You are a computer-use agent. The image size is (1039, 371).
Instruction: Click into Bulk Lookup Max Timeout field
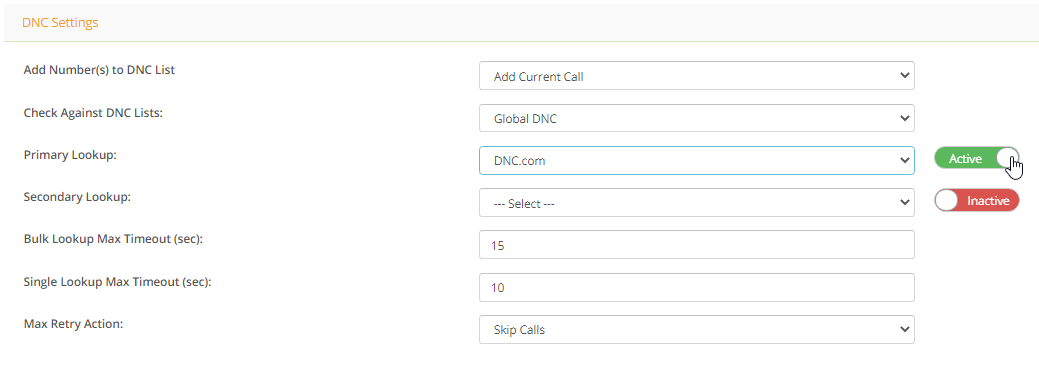point(696,245)
